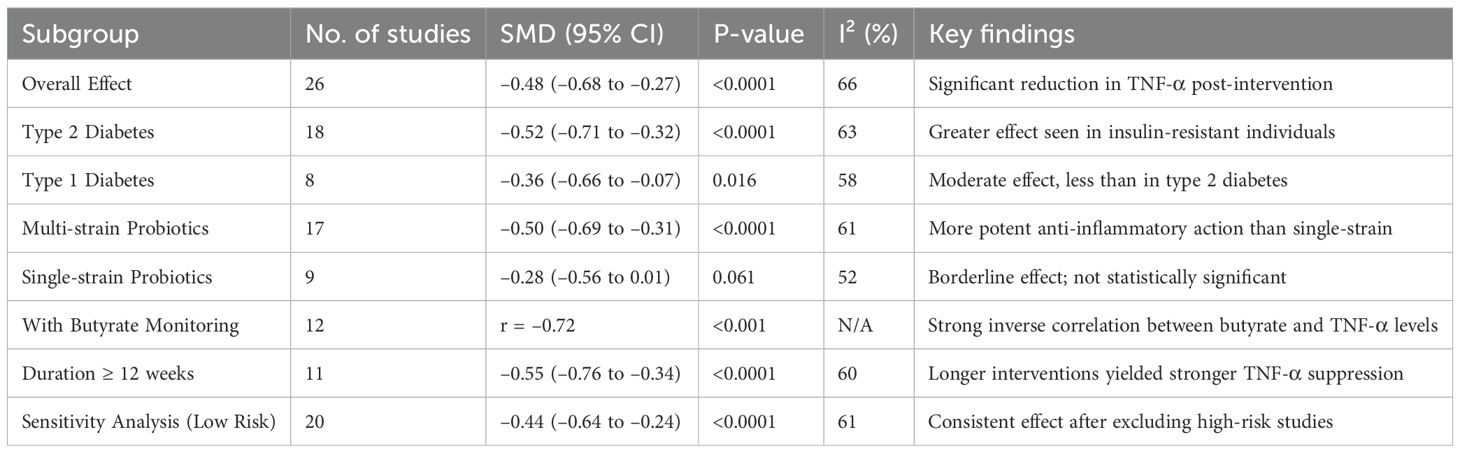
Task: Select the P-value column header
Action: [x=759, y=35]
